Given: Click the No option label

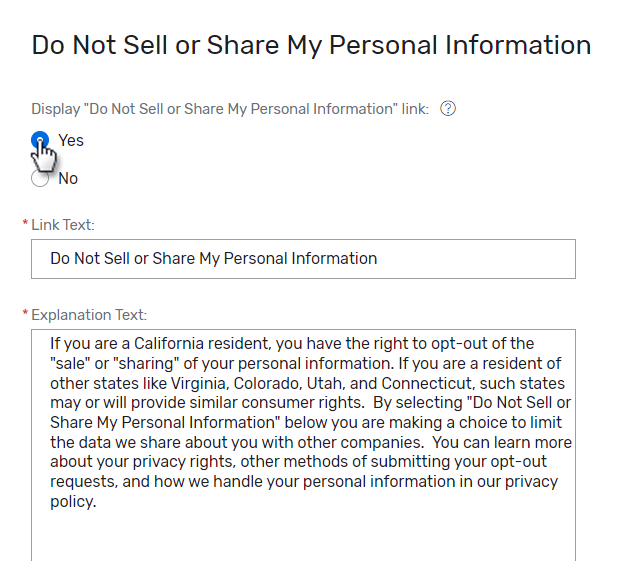Looking at the screenshot, I should coord(68,179).
